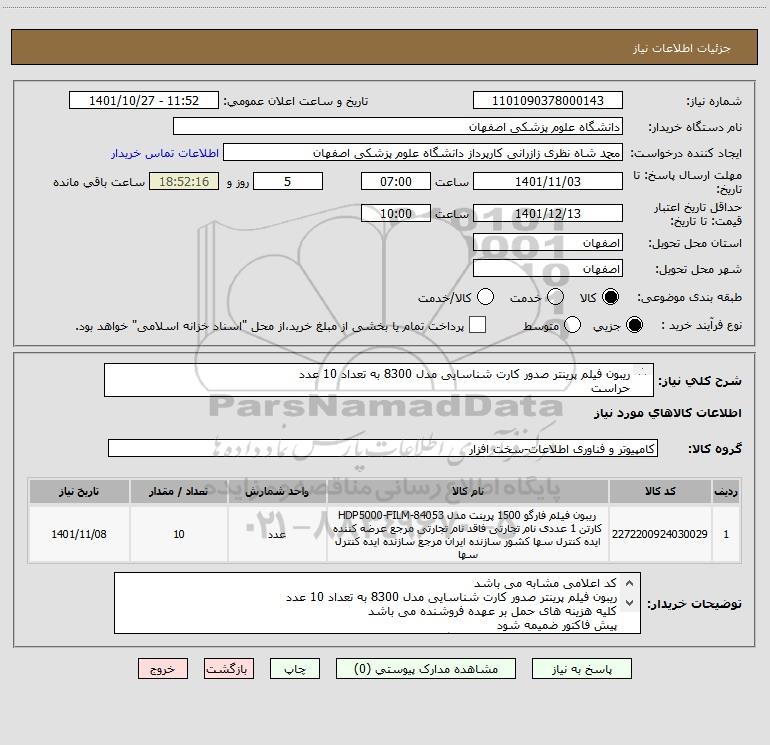Click the اطلاعات کالاهای مورد نیاز heading
Viewport: 770px width, 745px height.
tap(667, 413)
